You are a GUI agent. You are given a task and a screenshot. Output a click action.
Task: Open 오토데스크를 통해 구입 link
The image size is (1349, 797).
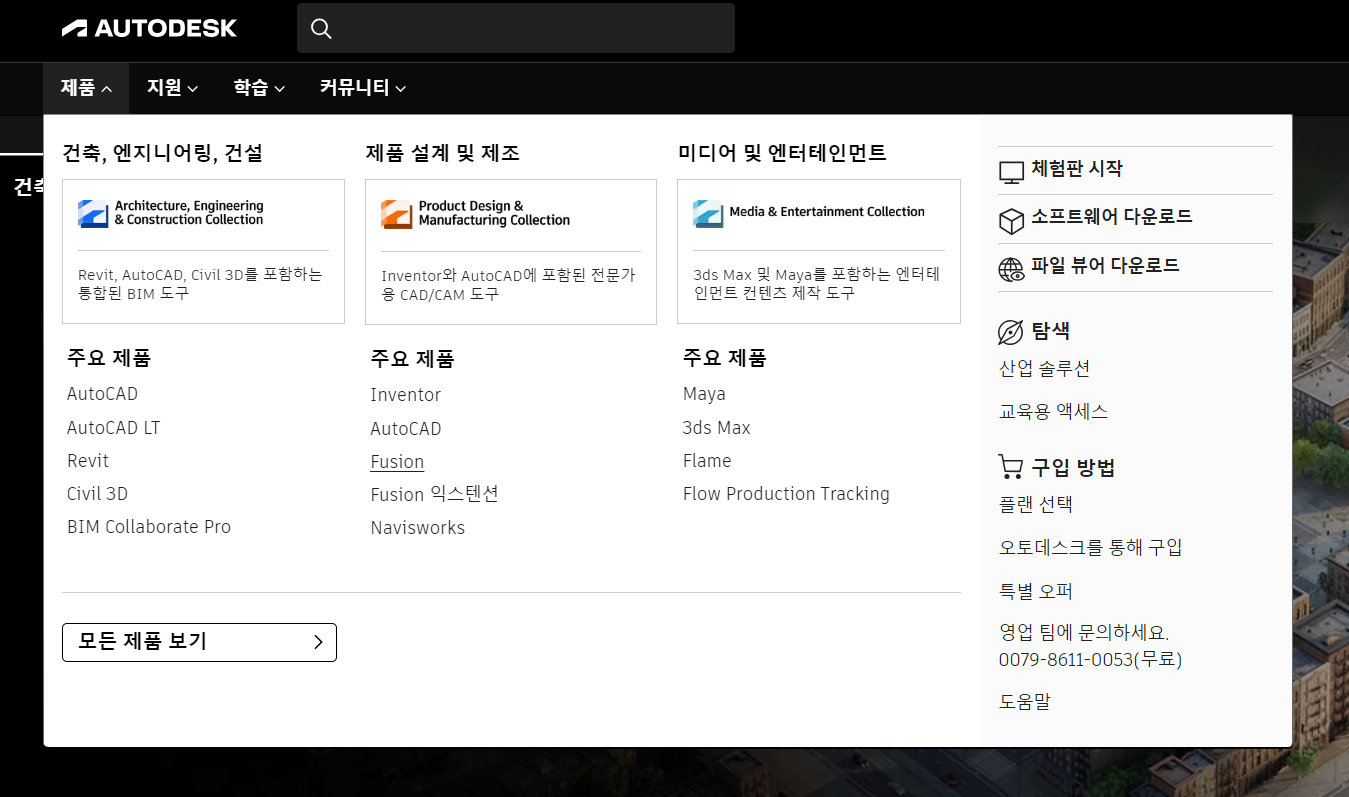click(x=1090, y=548)
